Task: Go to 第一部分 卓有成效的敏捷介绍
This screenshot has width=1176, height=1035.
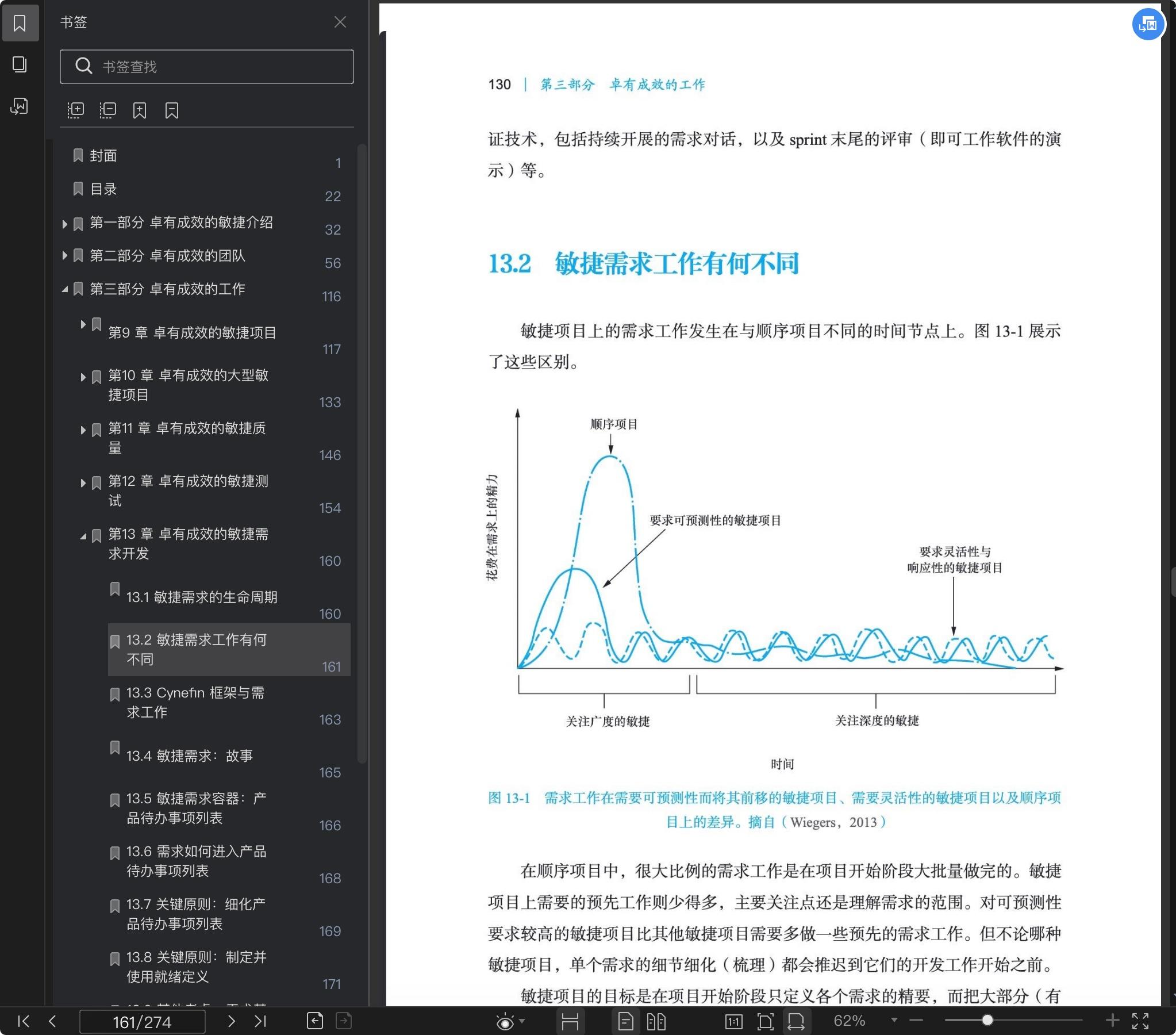Action: click(181, 222)
